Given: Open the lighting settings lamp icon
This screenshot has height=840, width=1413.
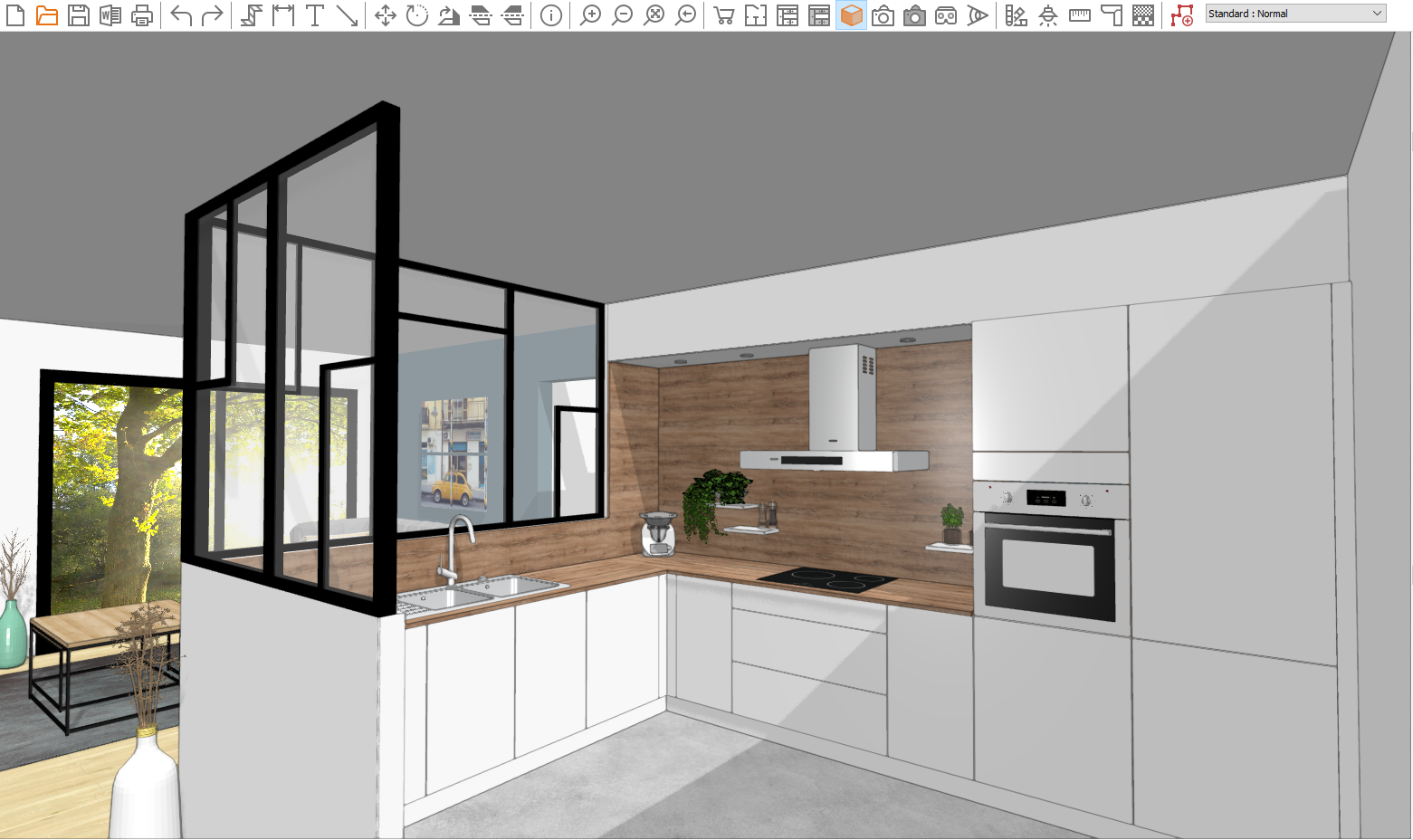Looking at the screenshot, I should (x=1048, y=15).
